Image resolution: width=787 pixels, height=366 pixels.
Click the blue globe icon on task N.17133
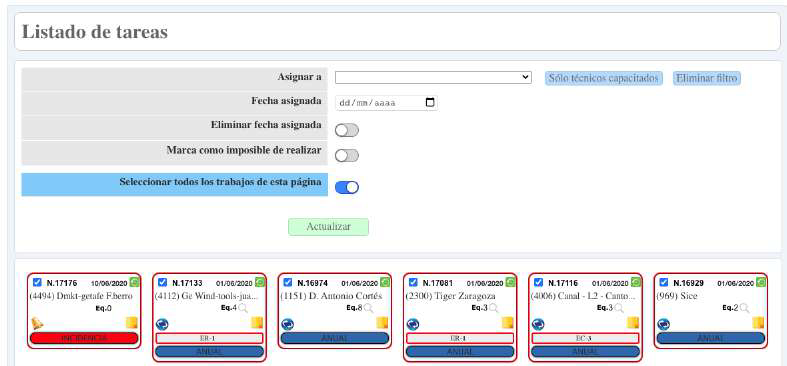[162, 324]
